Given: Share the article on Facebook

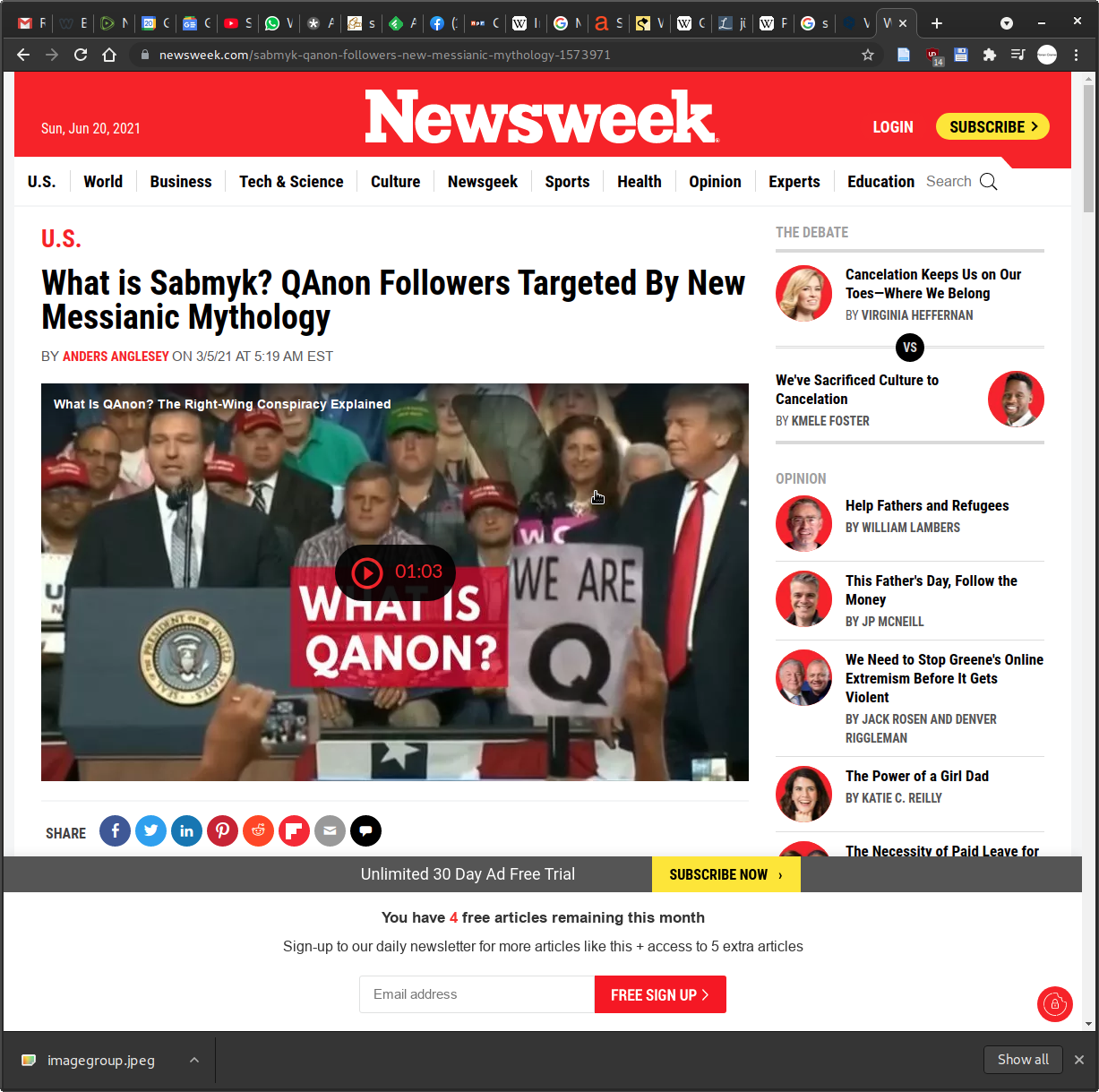Looking at the screenshot, I should (115, 831).
